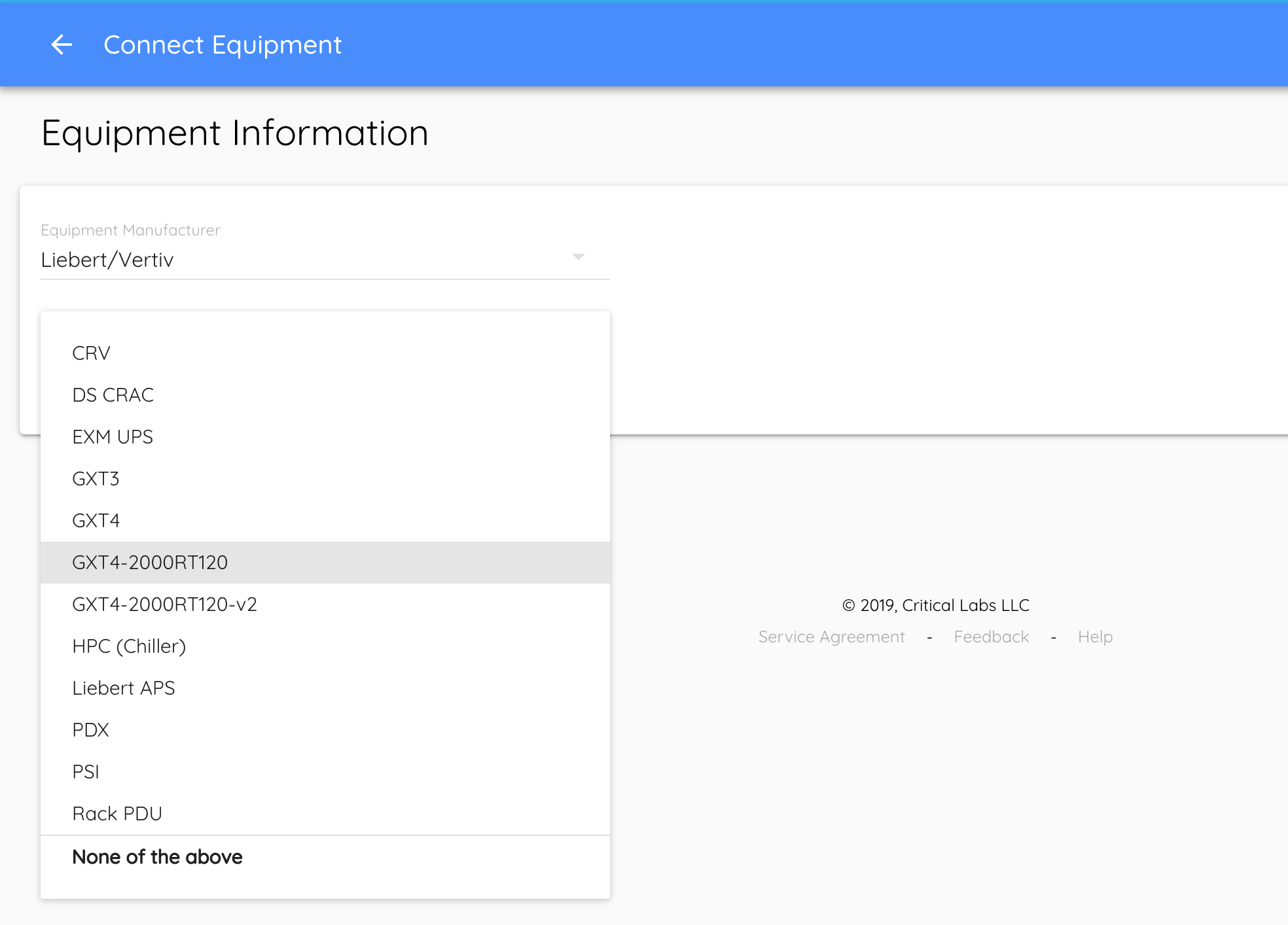Click the Connect Equipment header title
This screenshot has width=1288, height=925.
[x=223, y=44]
